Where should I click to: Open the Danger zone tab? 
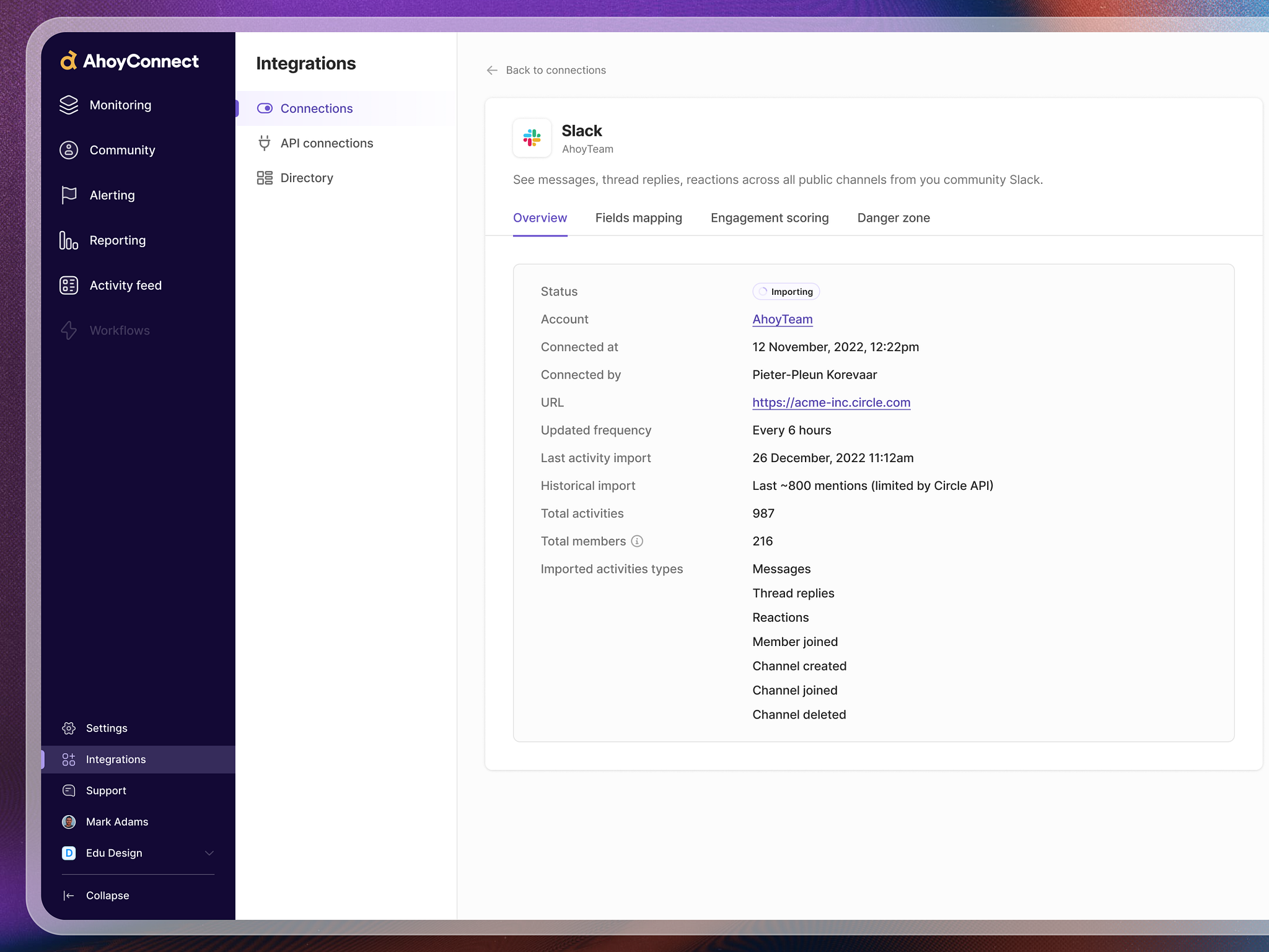click(894, 218)
